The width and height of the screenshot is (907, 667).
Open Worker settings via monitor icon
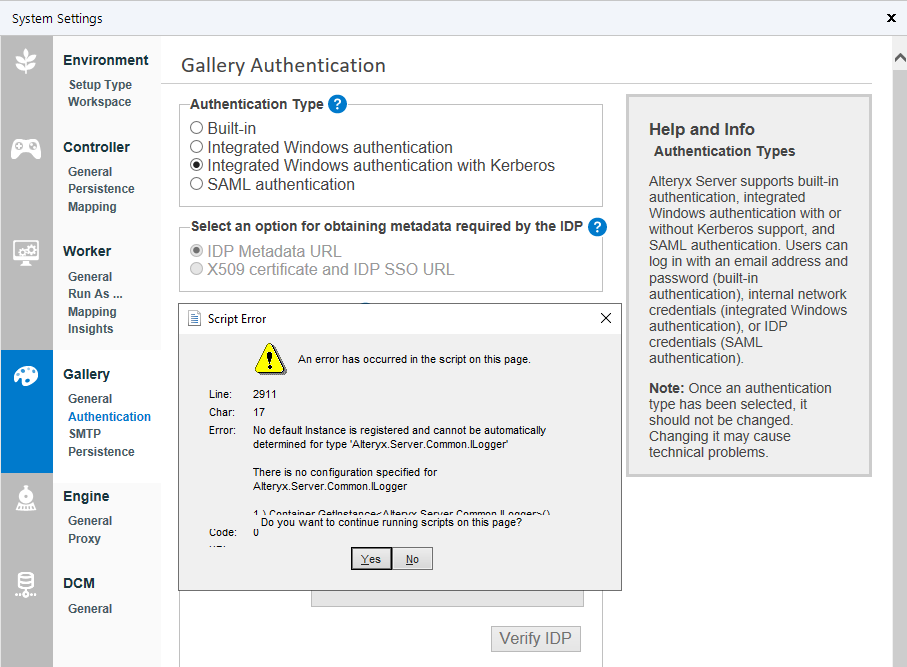click(26, 254)
